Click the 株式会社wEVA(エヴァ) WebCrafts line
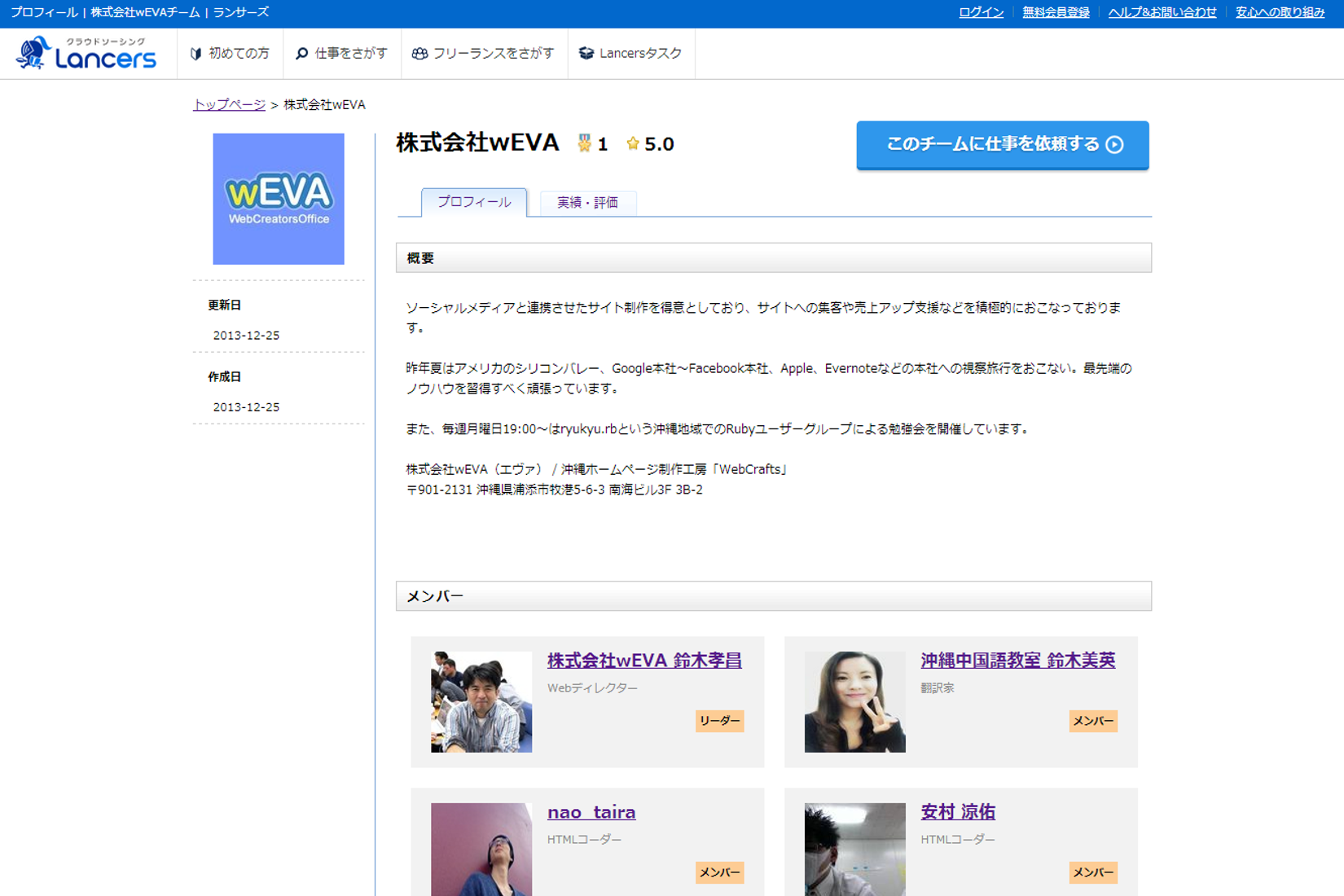The image size is (1344, 896). coord(598,469)
